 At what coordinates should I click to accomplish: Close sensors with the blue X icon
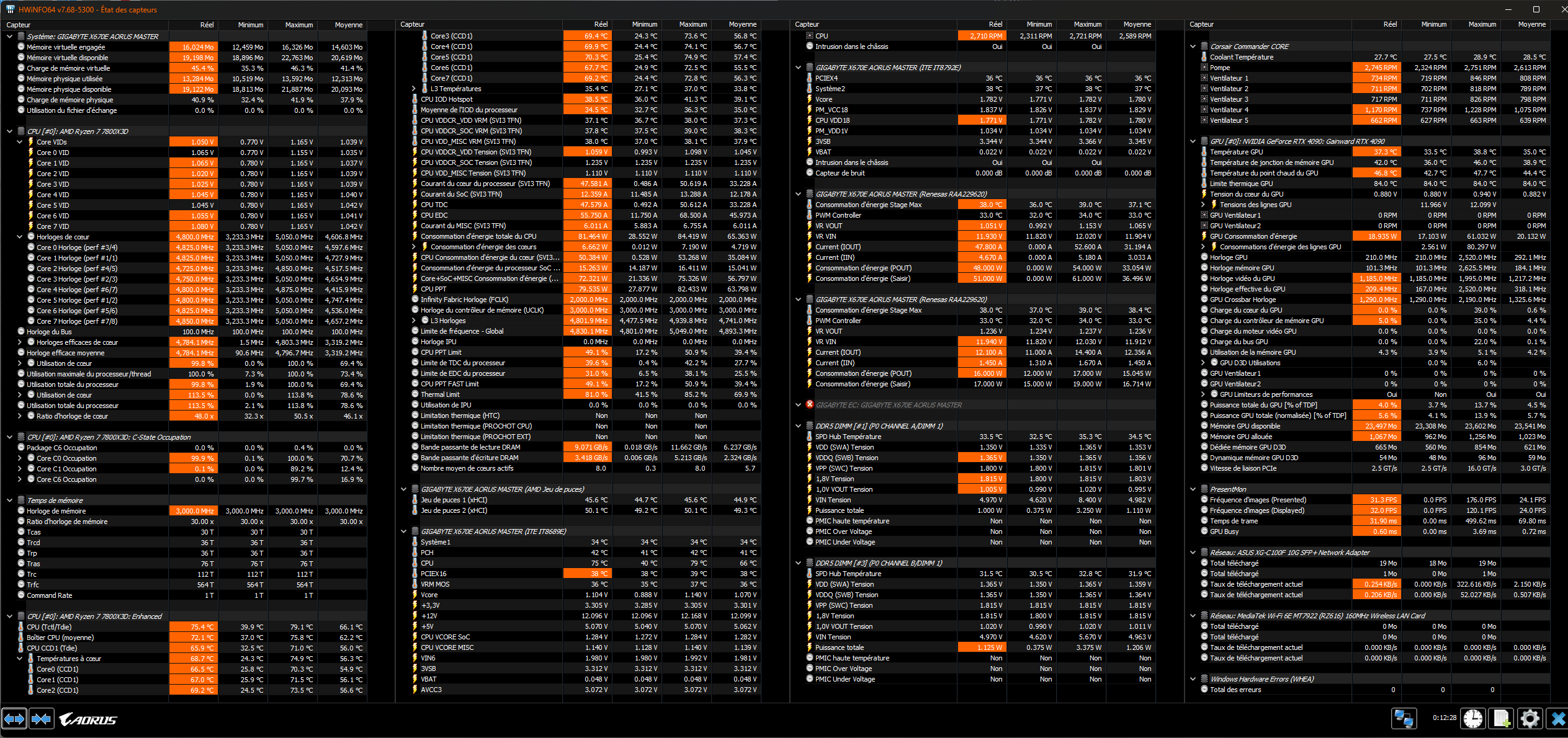click(x=1557, y=718)
